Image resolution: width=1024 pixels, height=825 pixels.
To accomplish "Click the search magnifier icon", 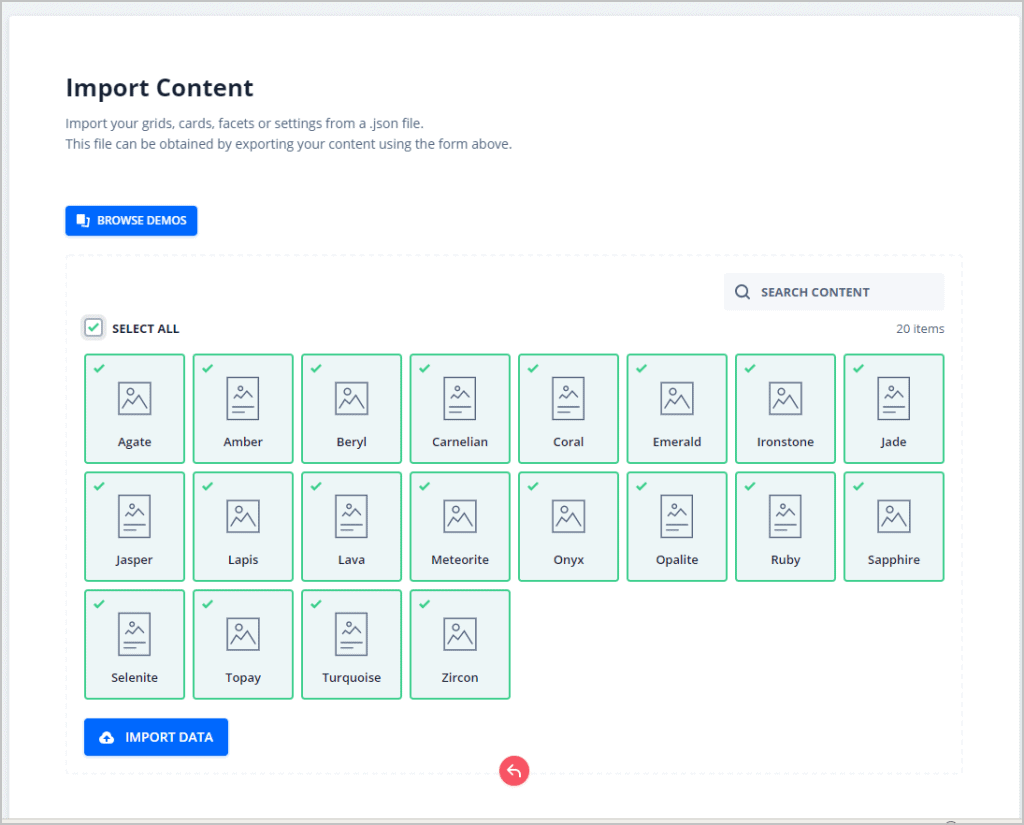I will pos(742,292).
